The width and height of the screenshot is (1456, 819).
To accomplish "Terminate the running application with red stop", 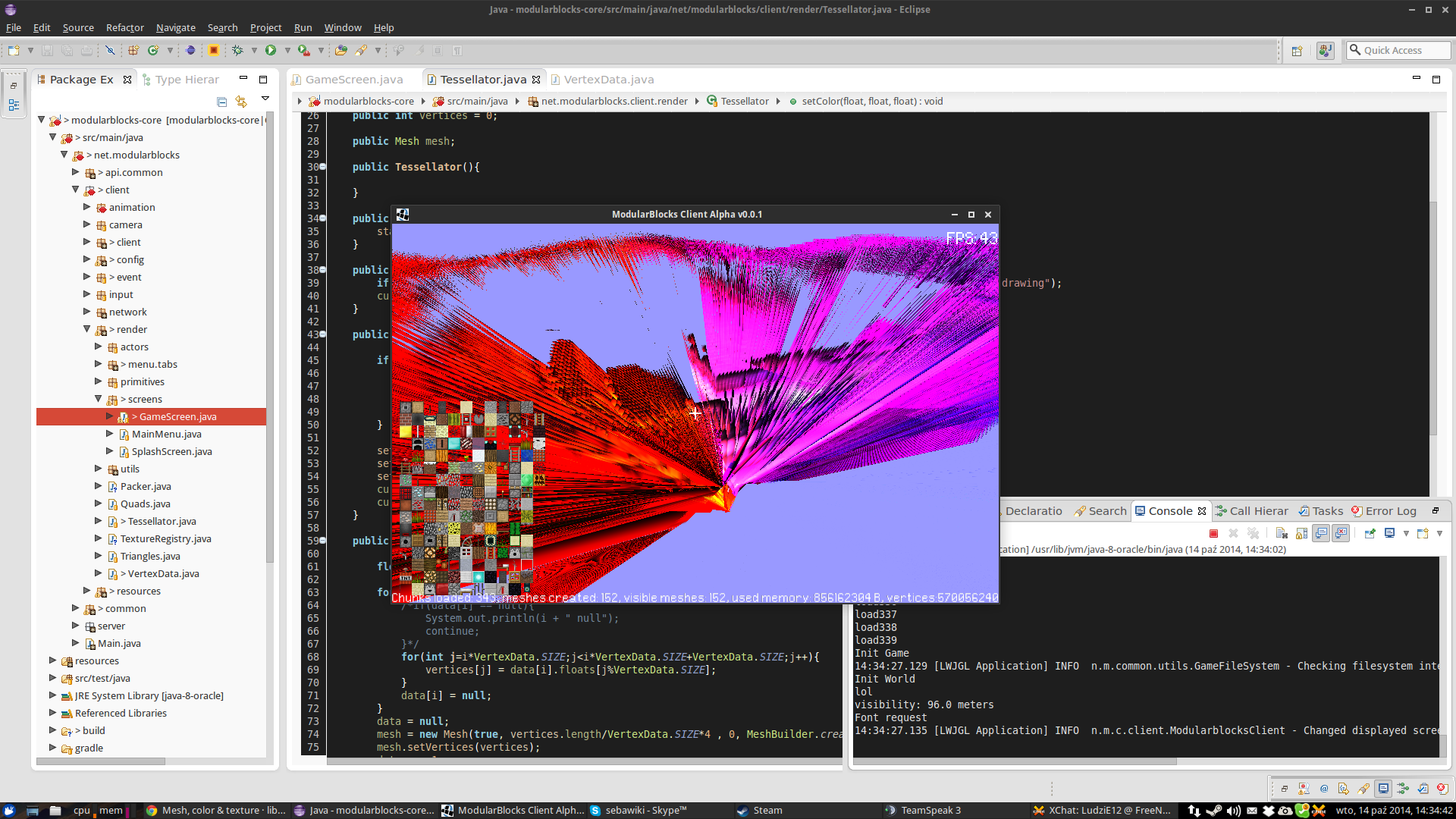I will coord(1213,533).
